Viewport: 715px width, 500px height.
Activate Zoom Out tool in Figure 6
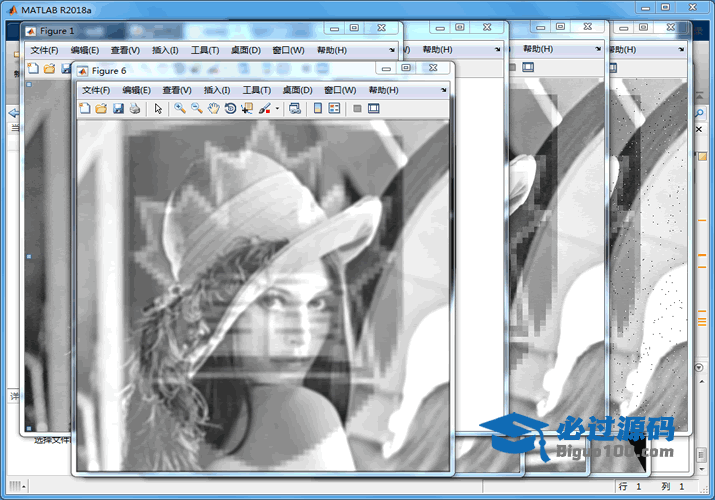197,108
